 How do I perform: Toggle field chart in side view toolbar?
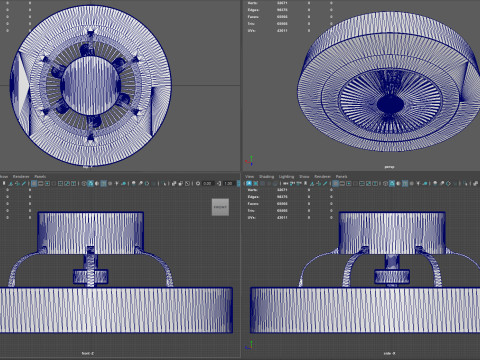362,184
